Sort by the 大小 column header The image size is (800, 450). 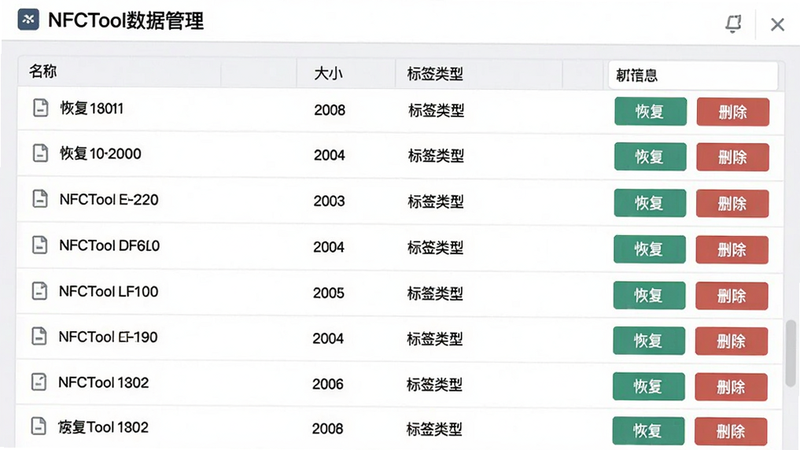point(328,73)
